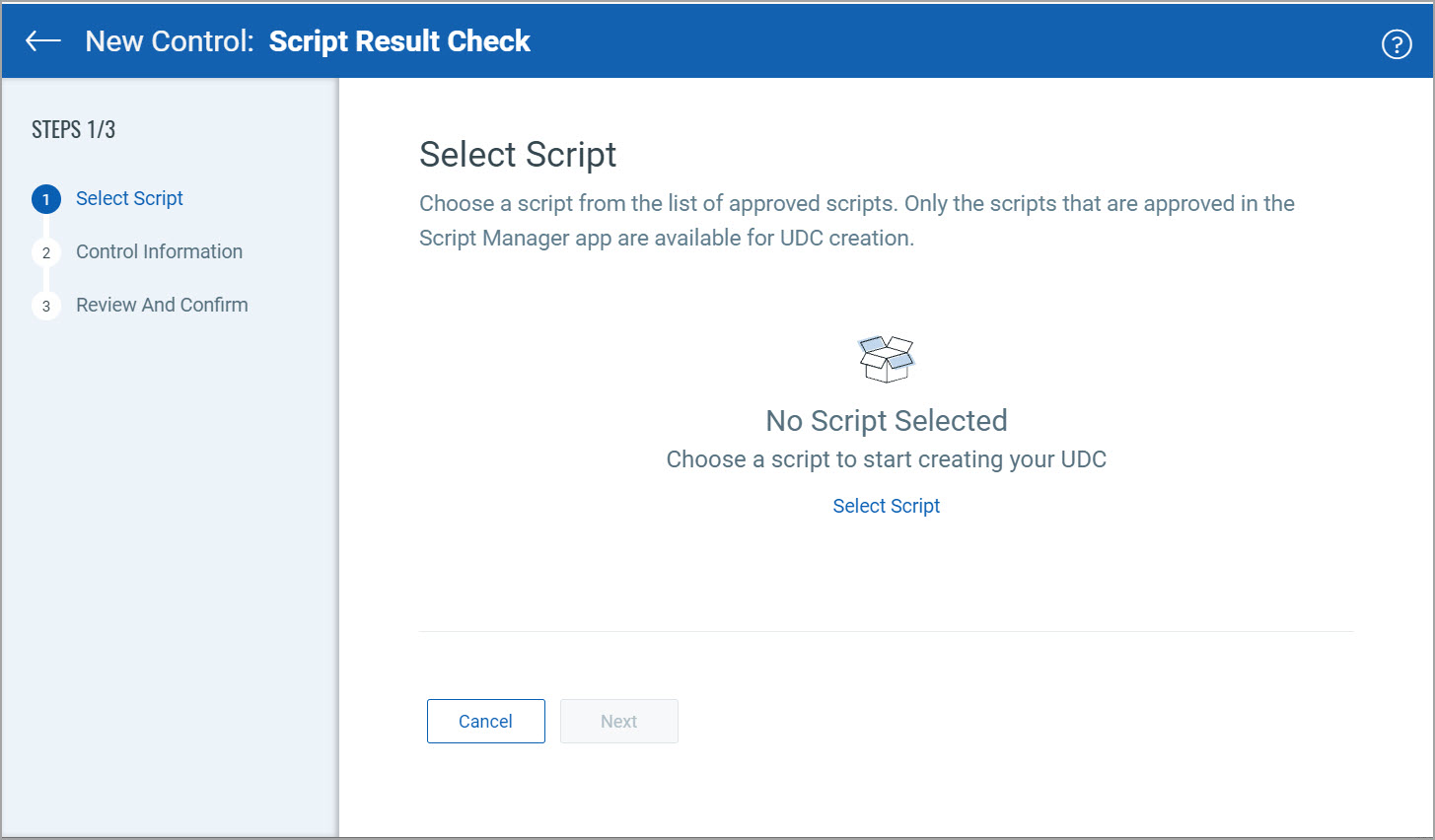Screen dimensions: 1435x840
Task: Use the left-pointing navigation arrow
Action: coord(43,40)
